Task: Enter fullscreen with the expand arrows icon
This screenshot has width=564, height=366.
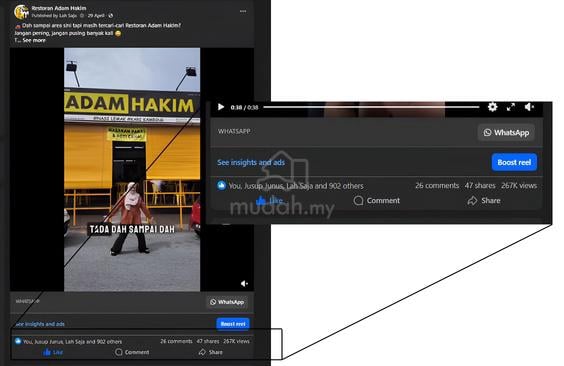Action: pos(510,107)
